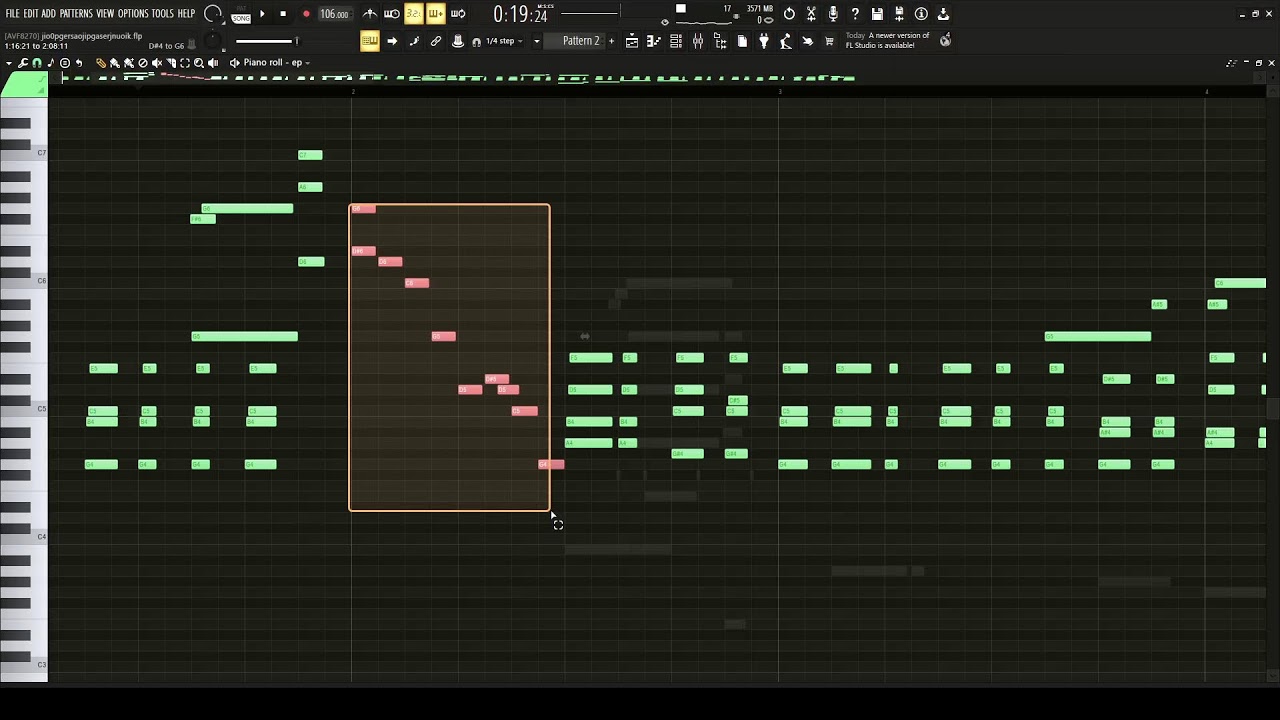This screenshot has width=1280, height=720.
Task: Open the PATTERNS menu
Action: 76,14
